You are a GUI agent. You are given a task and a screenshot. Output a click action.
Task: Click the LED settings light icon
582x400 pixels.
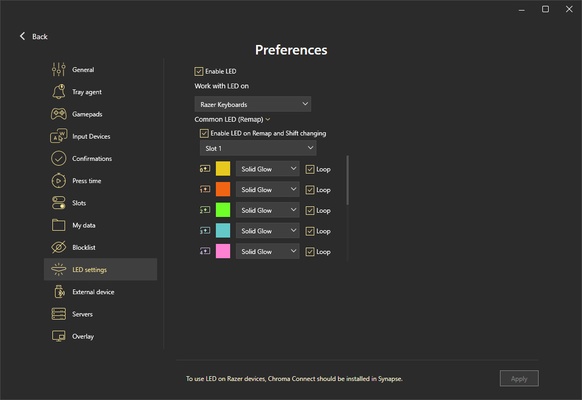[59, 269]
